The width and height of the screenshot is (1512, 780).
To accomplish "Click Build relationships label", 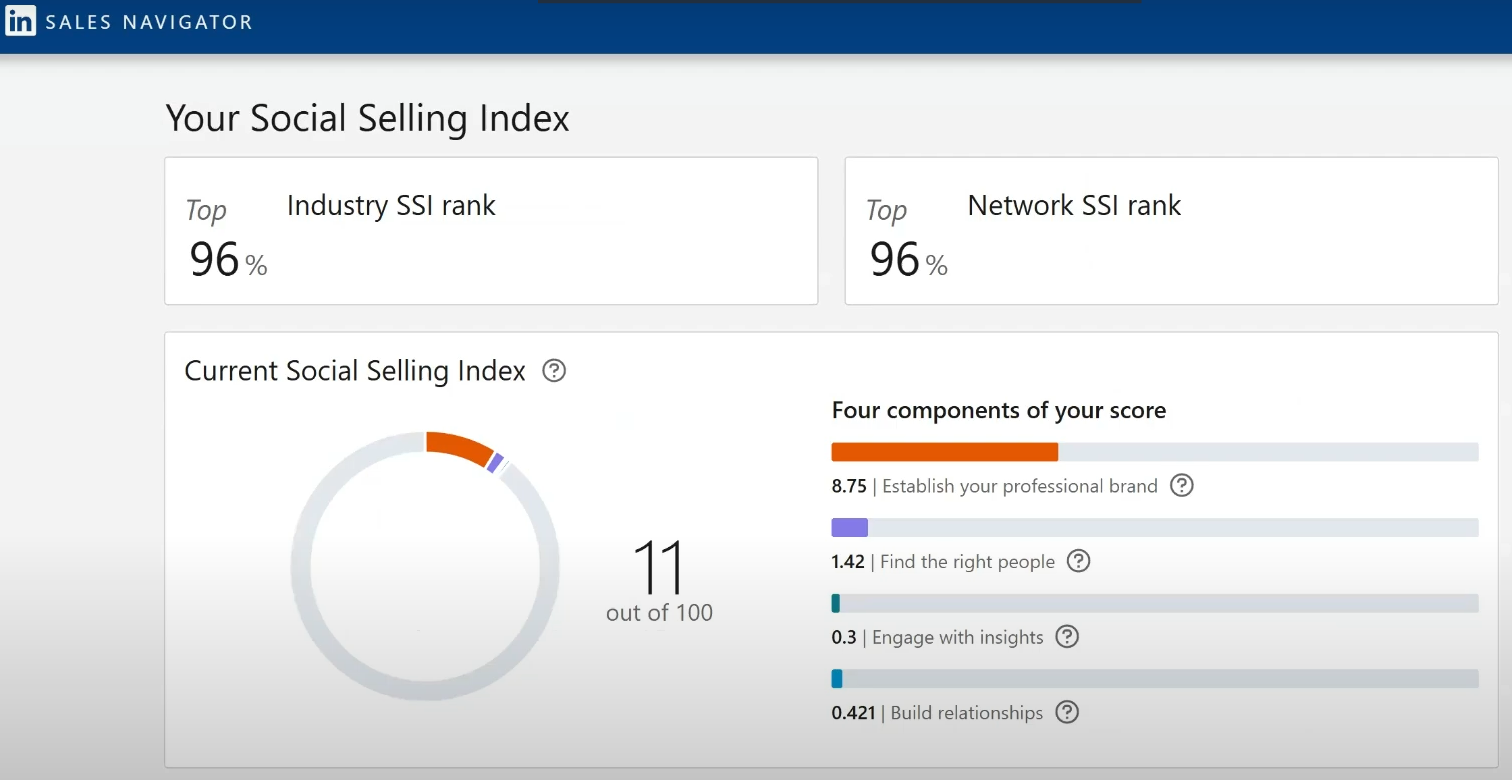I will click(x=967, y=713).
